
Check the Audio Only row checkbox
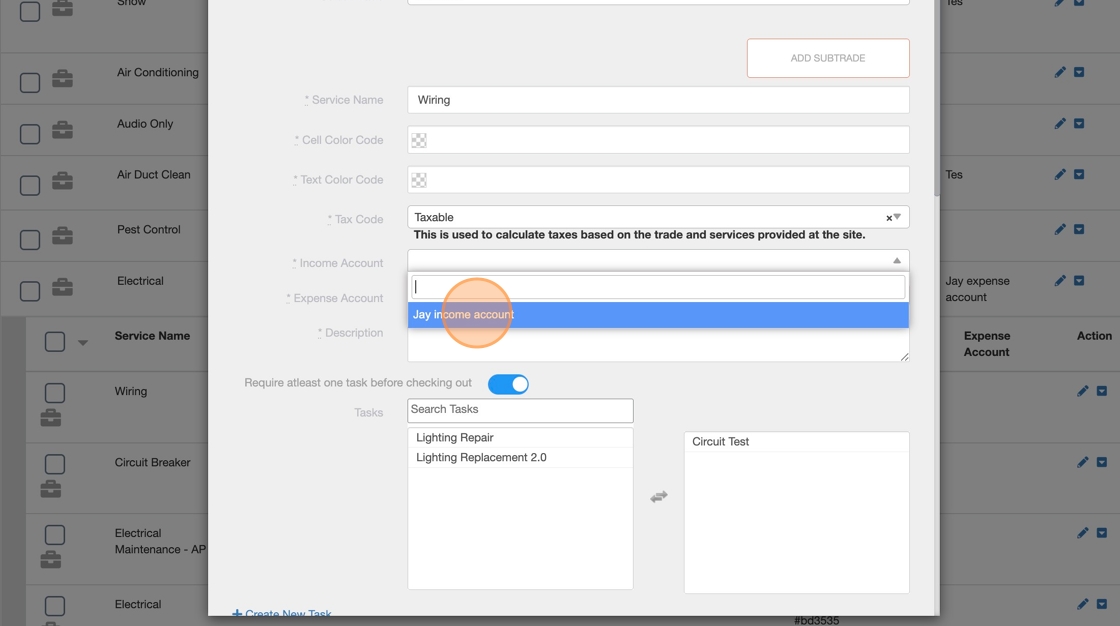pyautogui.click(x=30, y=134)
